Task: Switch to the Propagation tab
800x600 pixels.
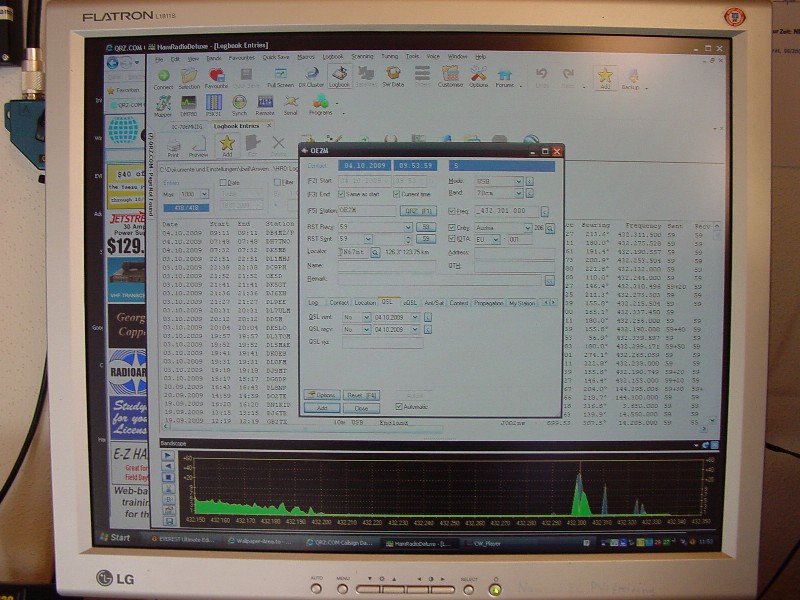Action: point(489,302)
